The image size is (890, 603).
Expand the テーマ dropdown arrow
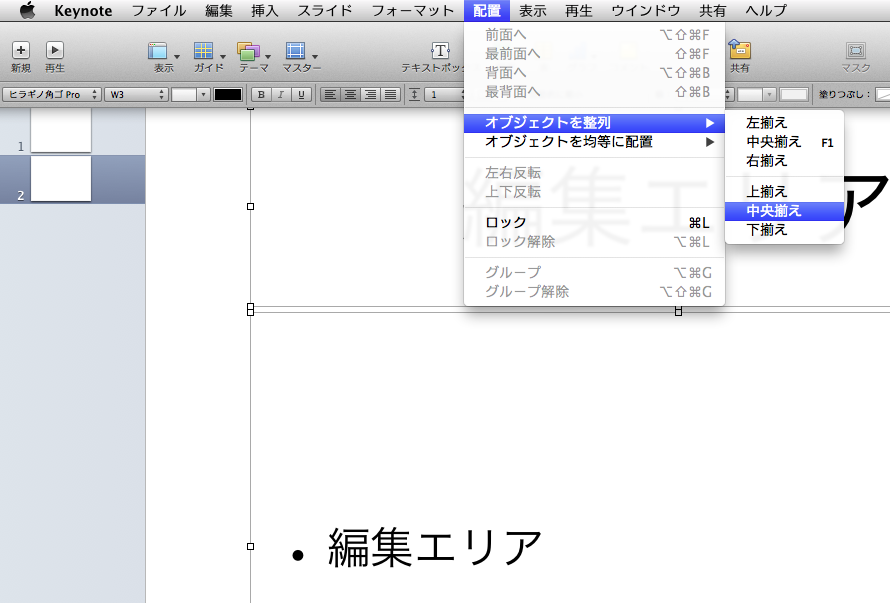(268, 56)
